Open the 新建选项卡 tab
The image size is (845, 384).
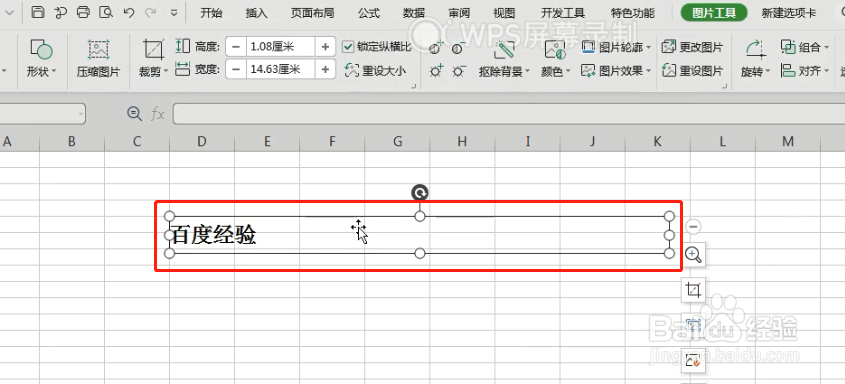coord(788,13)
